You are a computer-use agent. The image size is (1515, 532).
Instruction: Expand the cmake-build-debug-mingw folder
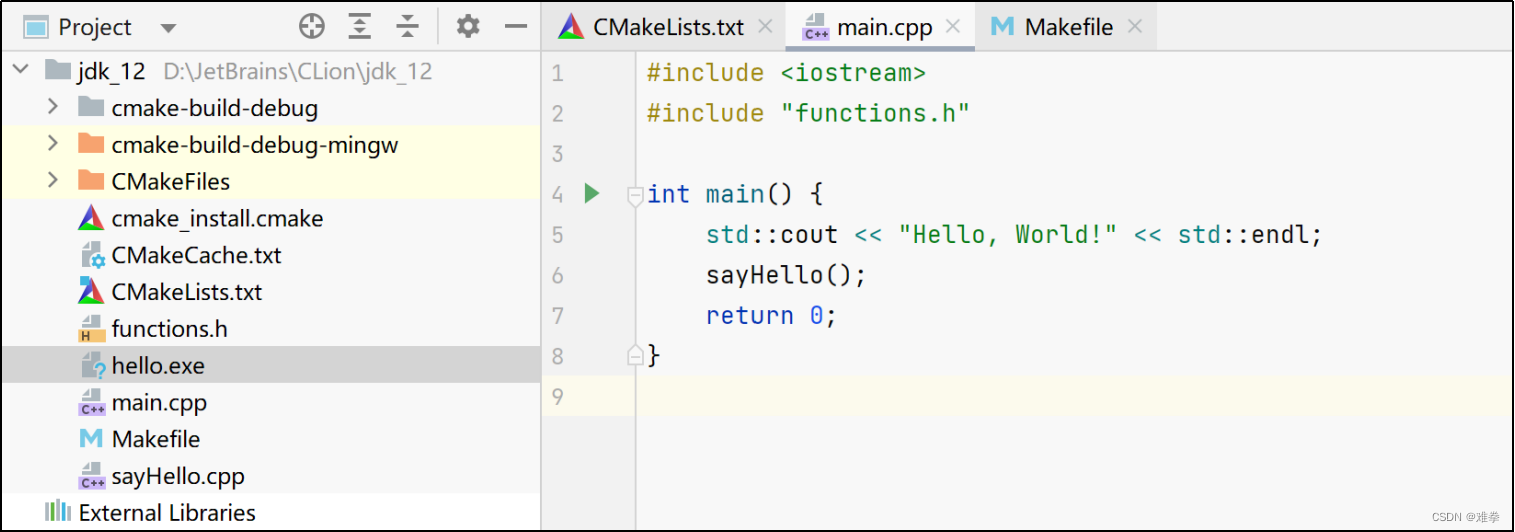pos(53,144)
